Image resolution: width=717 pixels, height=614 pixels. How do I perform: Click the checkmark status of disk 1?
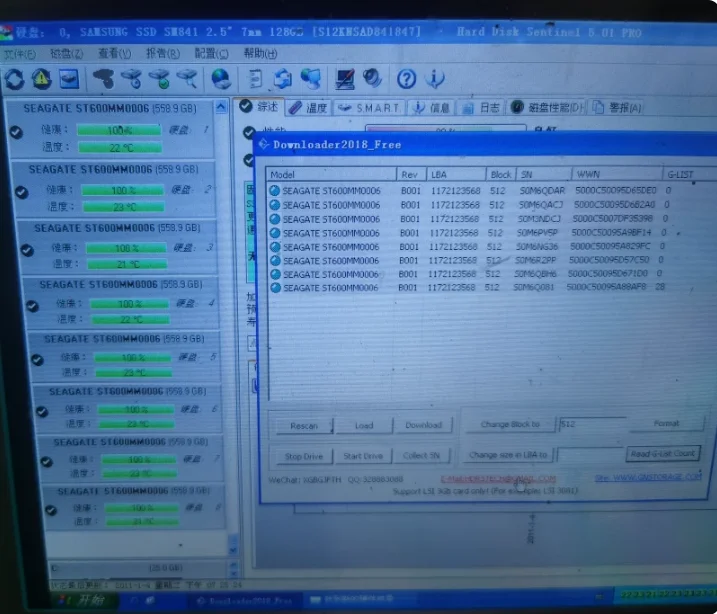[16, 132]
